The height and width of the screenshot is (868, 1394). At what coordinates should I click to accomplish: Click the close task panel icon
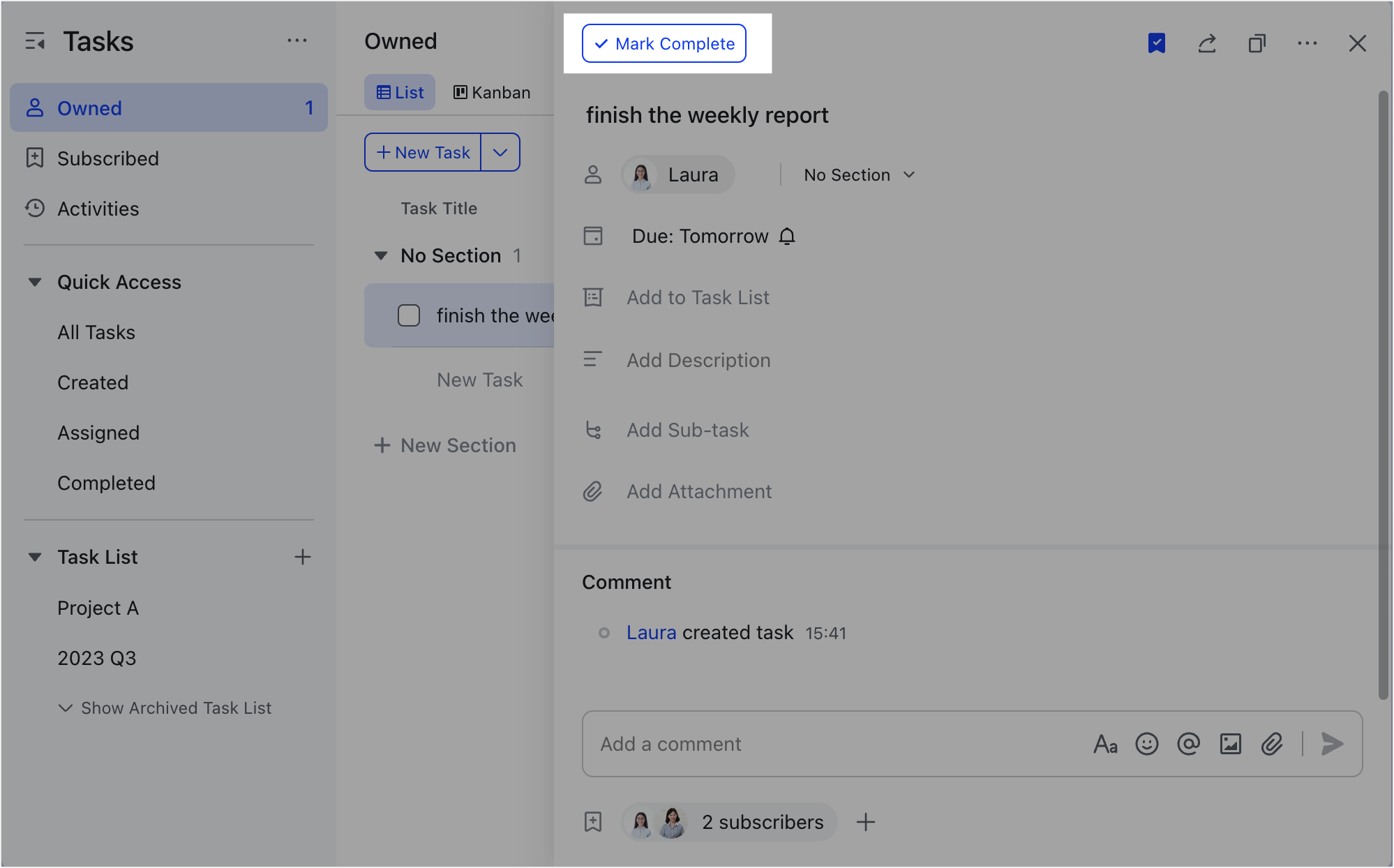coord(1358,43)
